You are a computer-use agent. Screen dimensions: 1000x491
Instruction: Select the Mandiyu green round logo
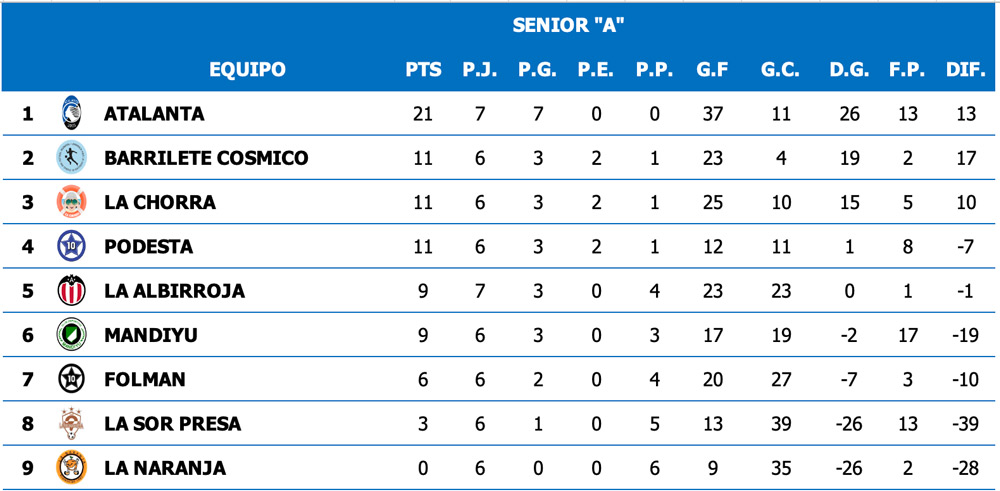click(x=71, y=335)
